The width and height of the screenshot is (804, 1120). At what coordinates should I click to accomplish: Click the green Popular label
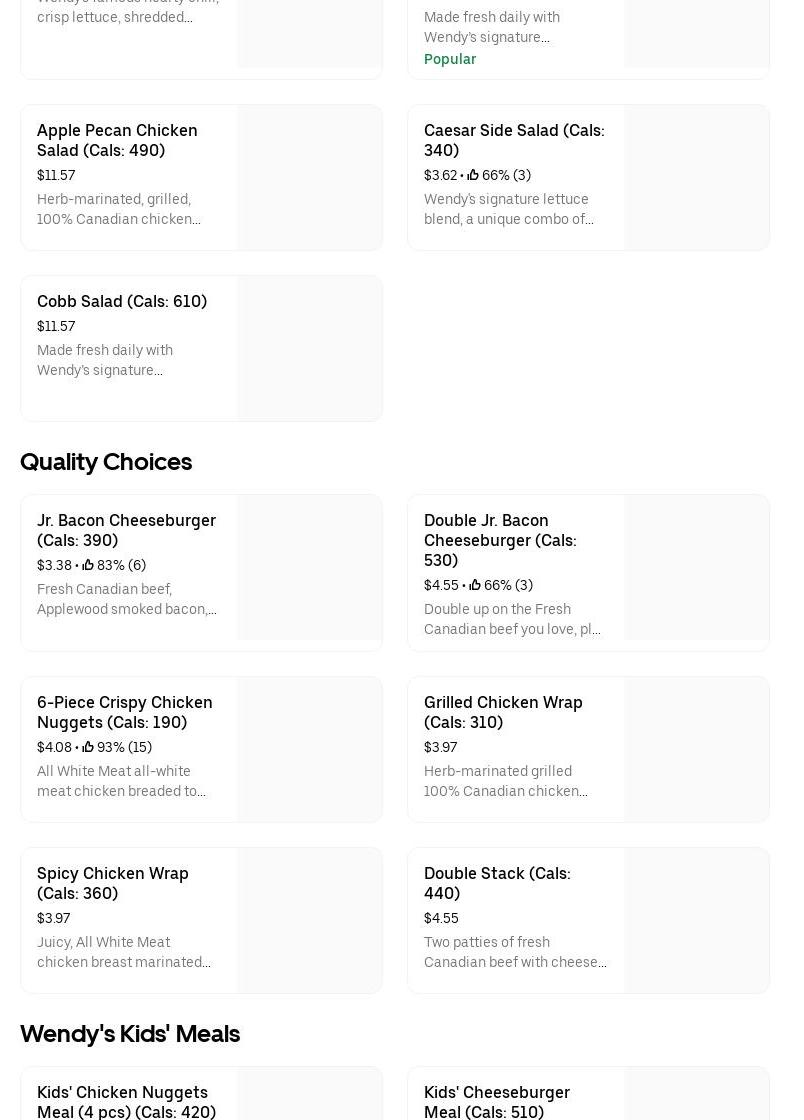pyautogui.click(x=450, y=59)
